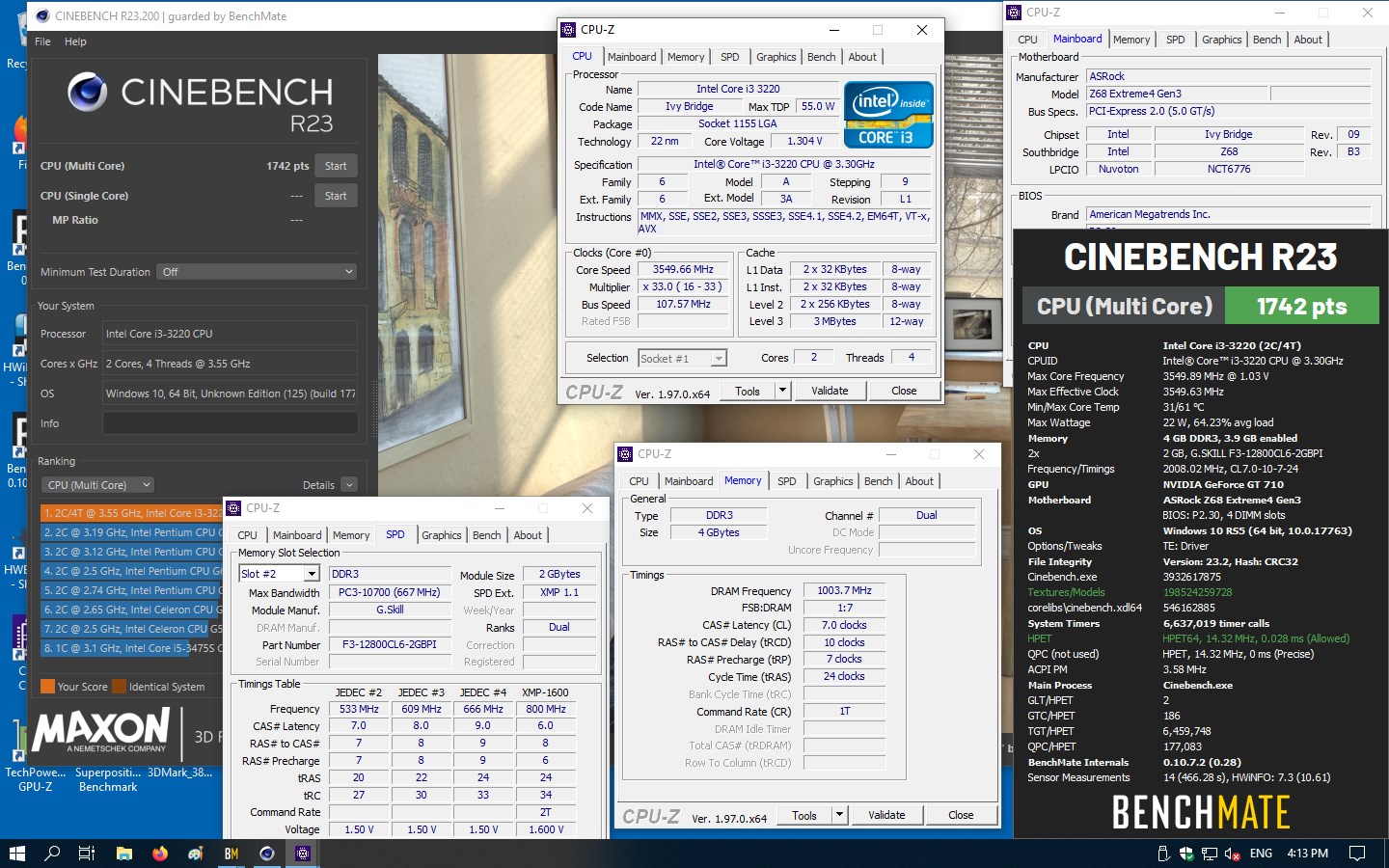Click Close button in Memory window
Screen dimensions: 1389x868
click(x=961, y=815)
